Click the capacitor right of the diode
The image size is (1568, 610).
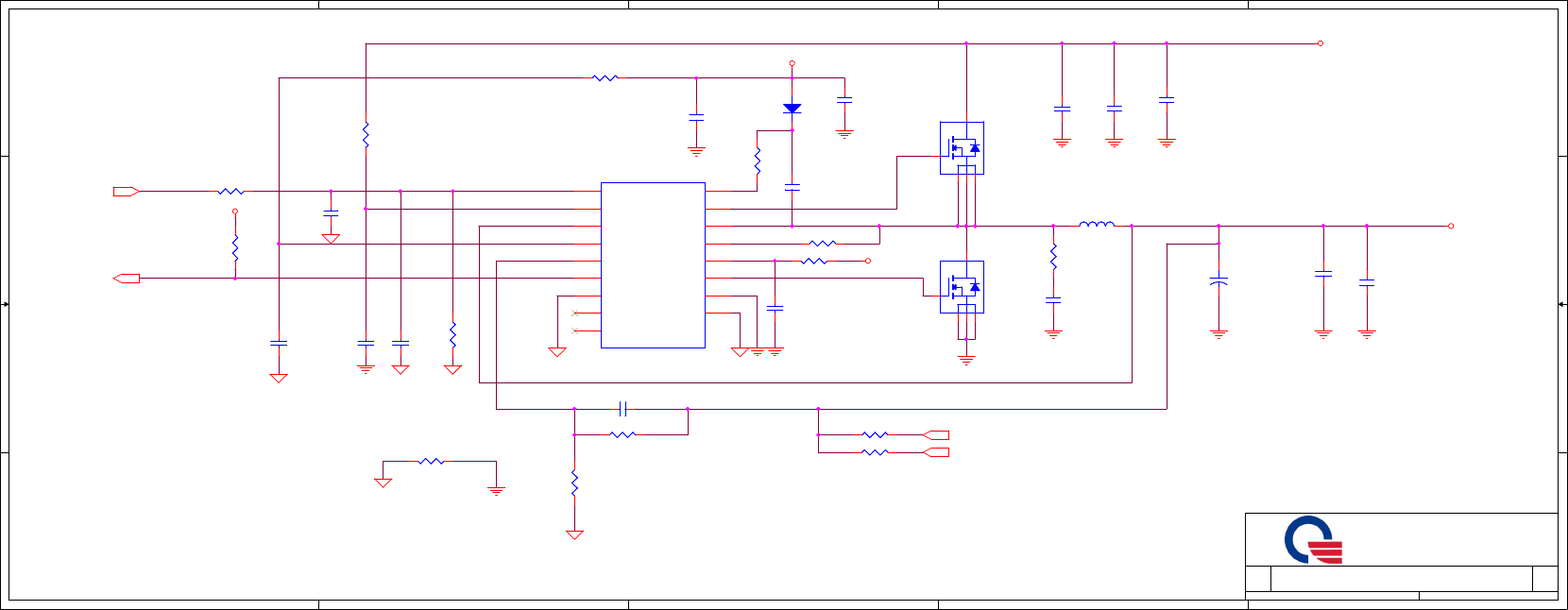(x=844, y=99)
